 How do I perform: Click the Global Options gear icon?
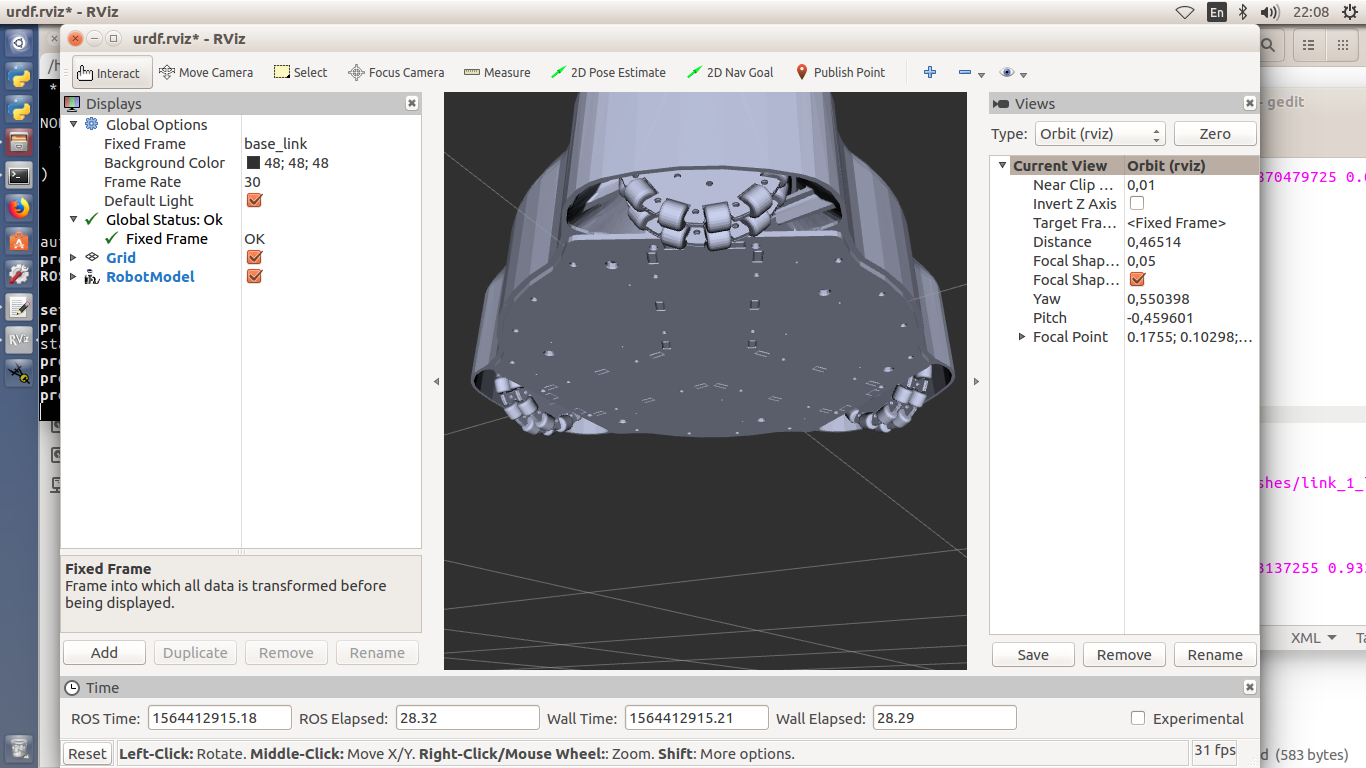coord(92,124)
